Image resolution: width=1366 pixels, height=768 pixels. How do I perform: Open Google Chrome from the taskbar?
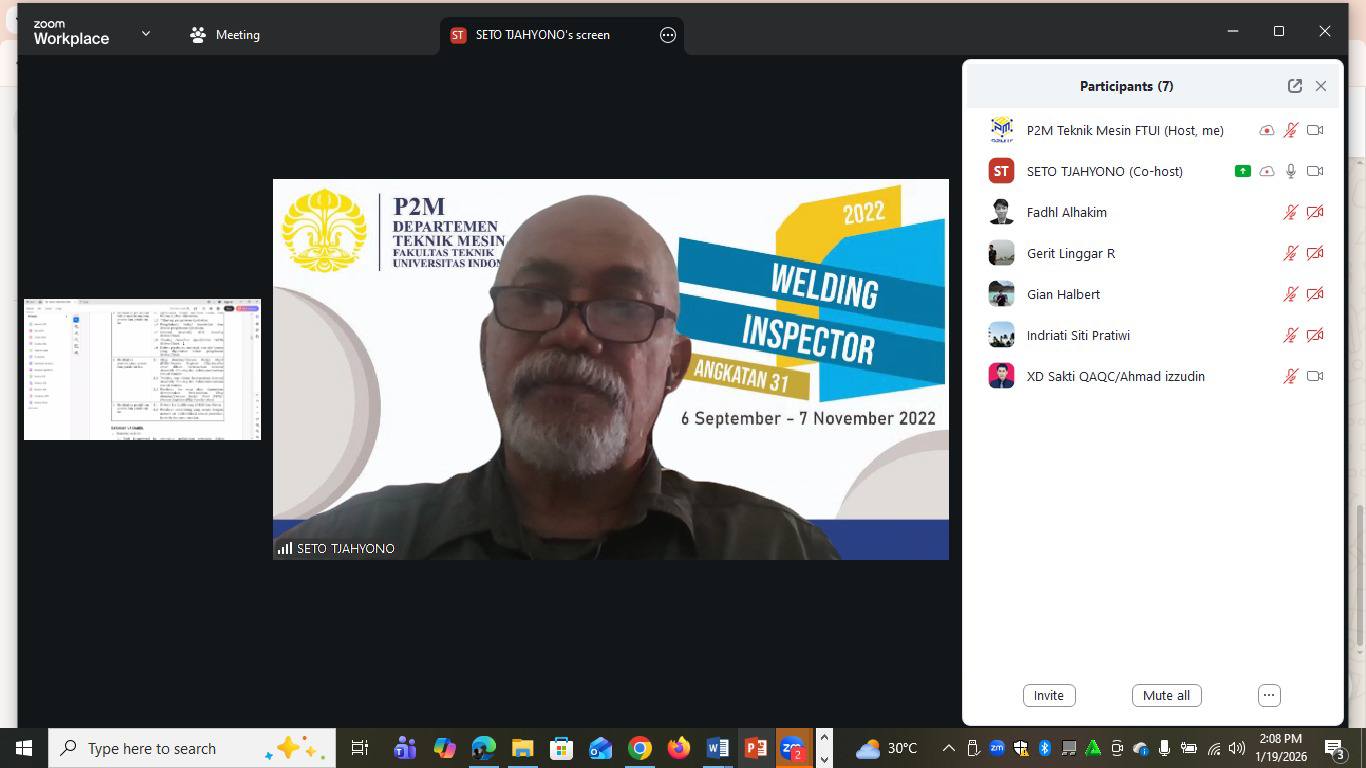point(640,748)
